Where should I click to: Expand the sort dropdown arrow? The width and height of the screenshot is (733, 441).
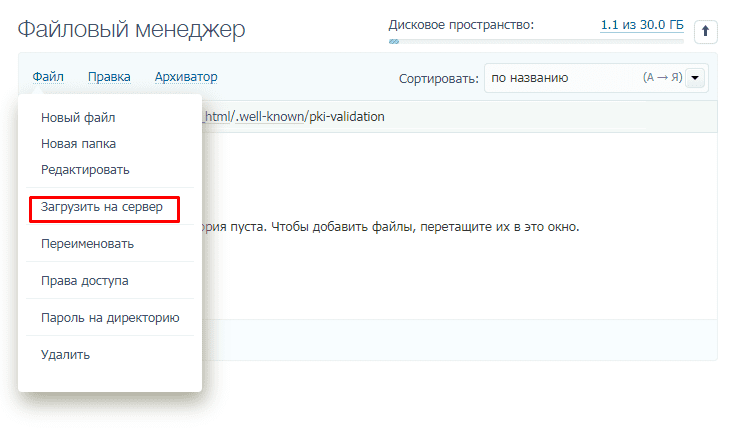pyautogui.click(x=695, y=78)
